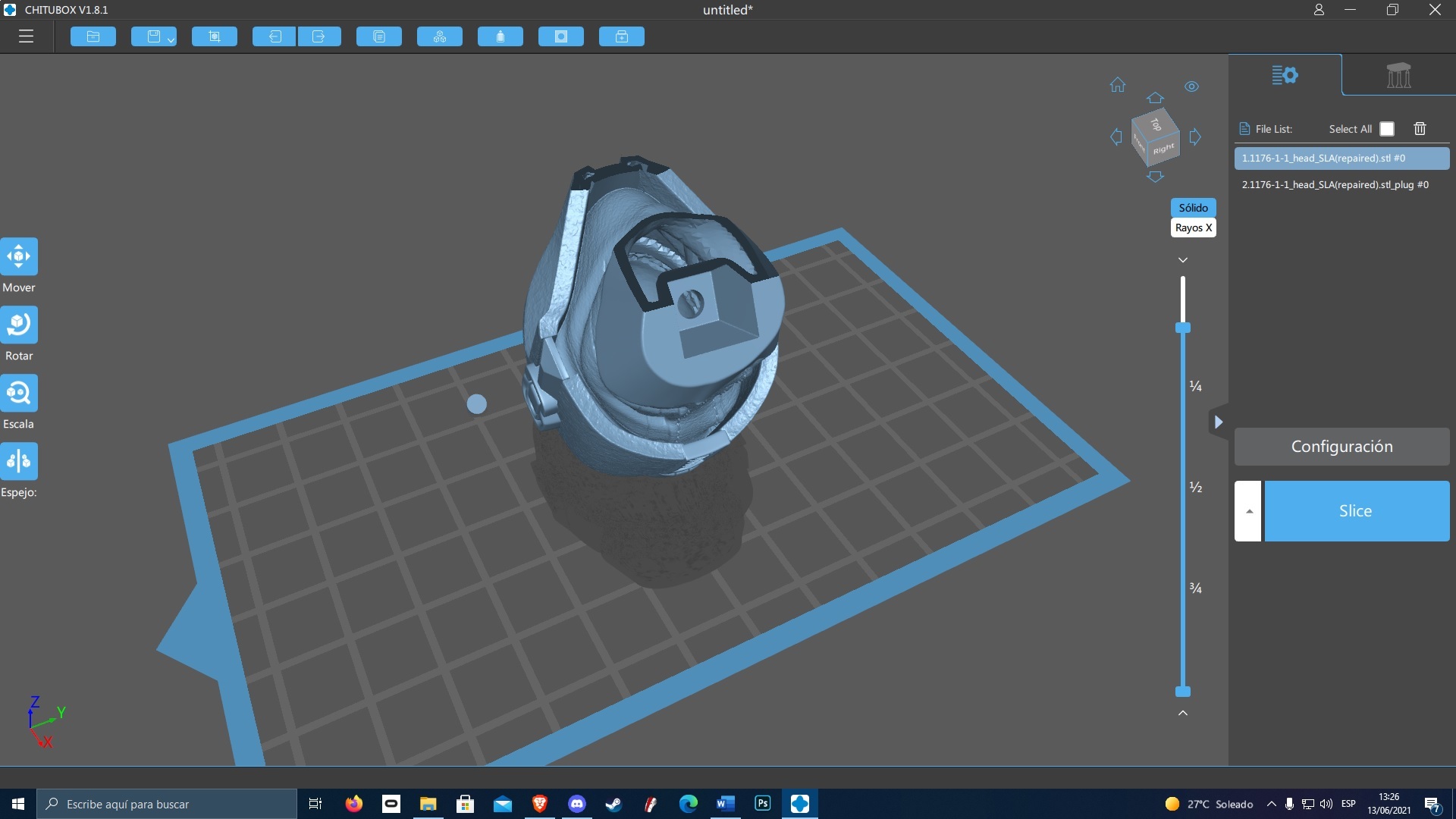Open Firefox from the taskbar
This screenshot has height=819, width=1456.
[354, 804]
